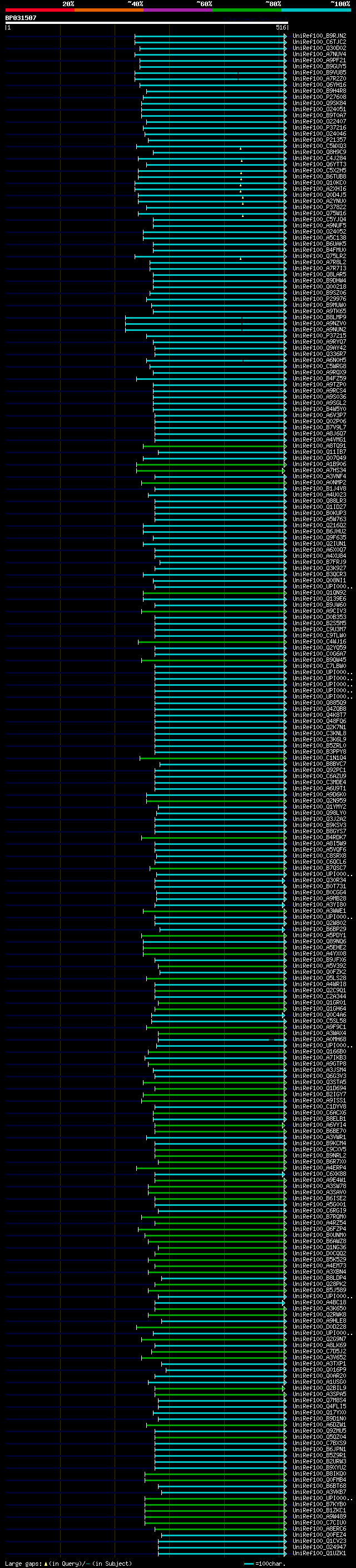Image resolution: width=356 pixels, height=1568 pixels.
Task: Choose the UniRef100_B6TU88 row label
Action: click(319, 176)
